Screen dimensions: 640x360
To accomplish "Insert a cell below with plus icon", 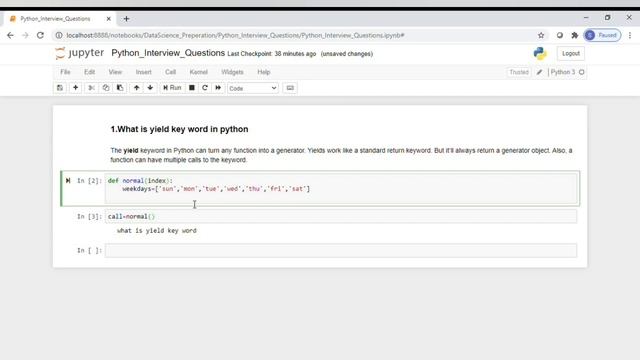I will [76, 88].
